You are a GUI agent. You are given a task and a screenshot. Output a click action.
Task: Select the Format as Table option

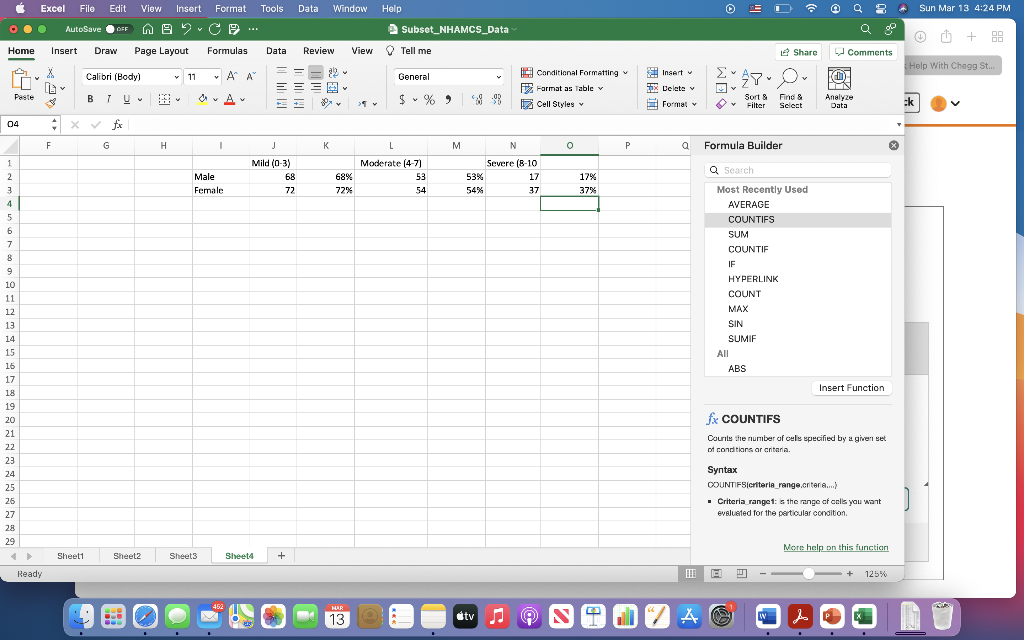click(561, 88)
